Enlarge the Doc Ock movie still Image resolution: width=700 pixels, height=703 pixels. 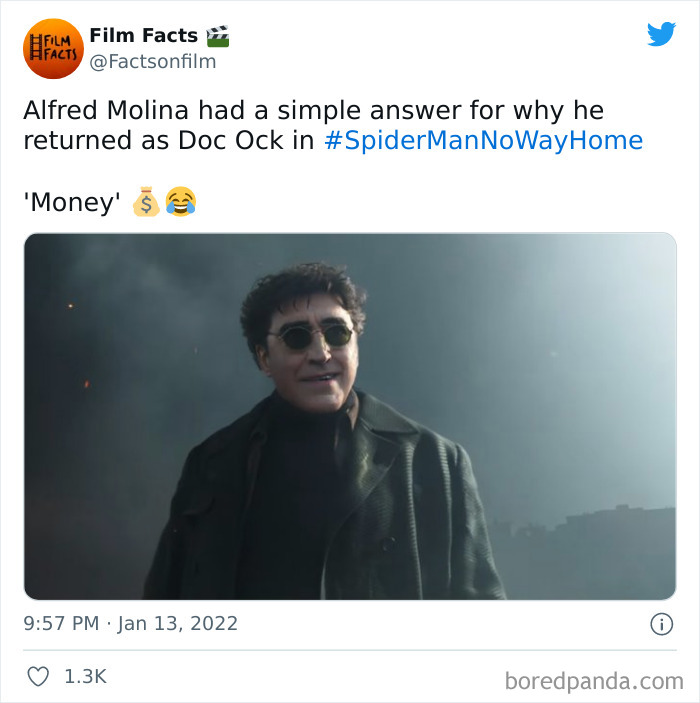click(350, 416)
